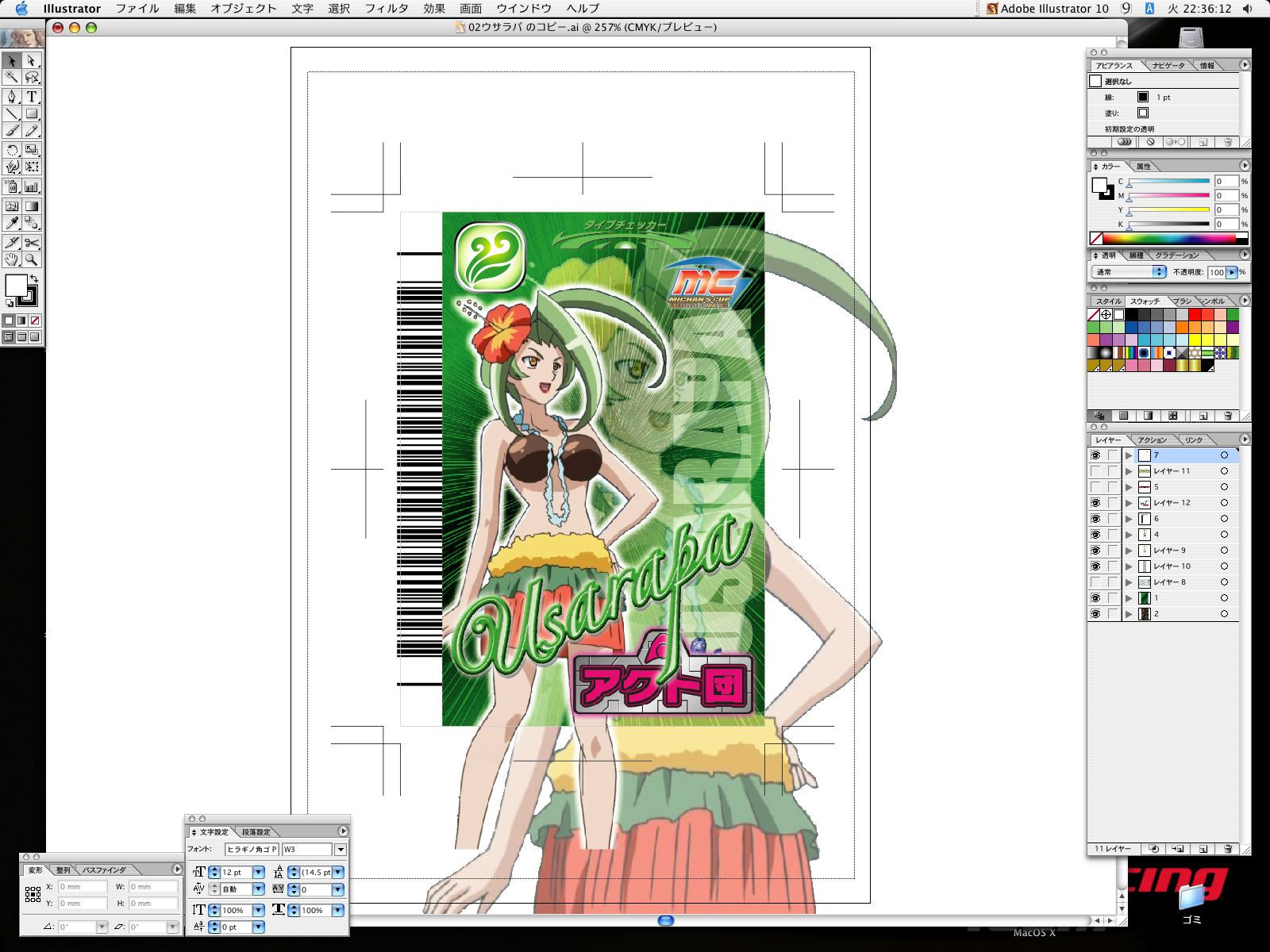Pick the Free Transform tool
This screenshot has width=1270, height=952.
tap(32, 167)
